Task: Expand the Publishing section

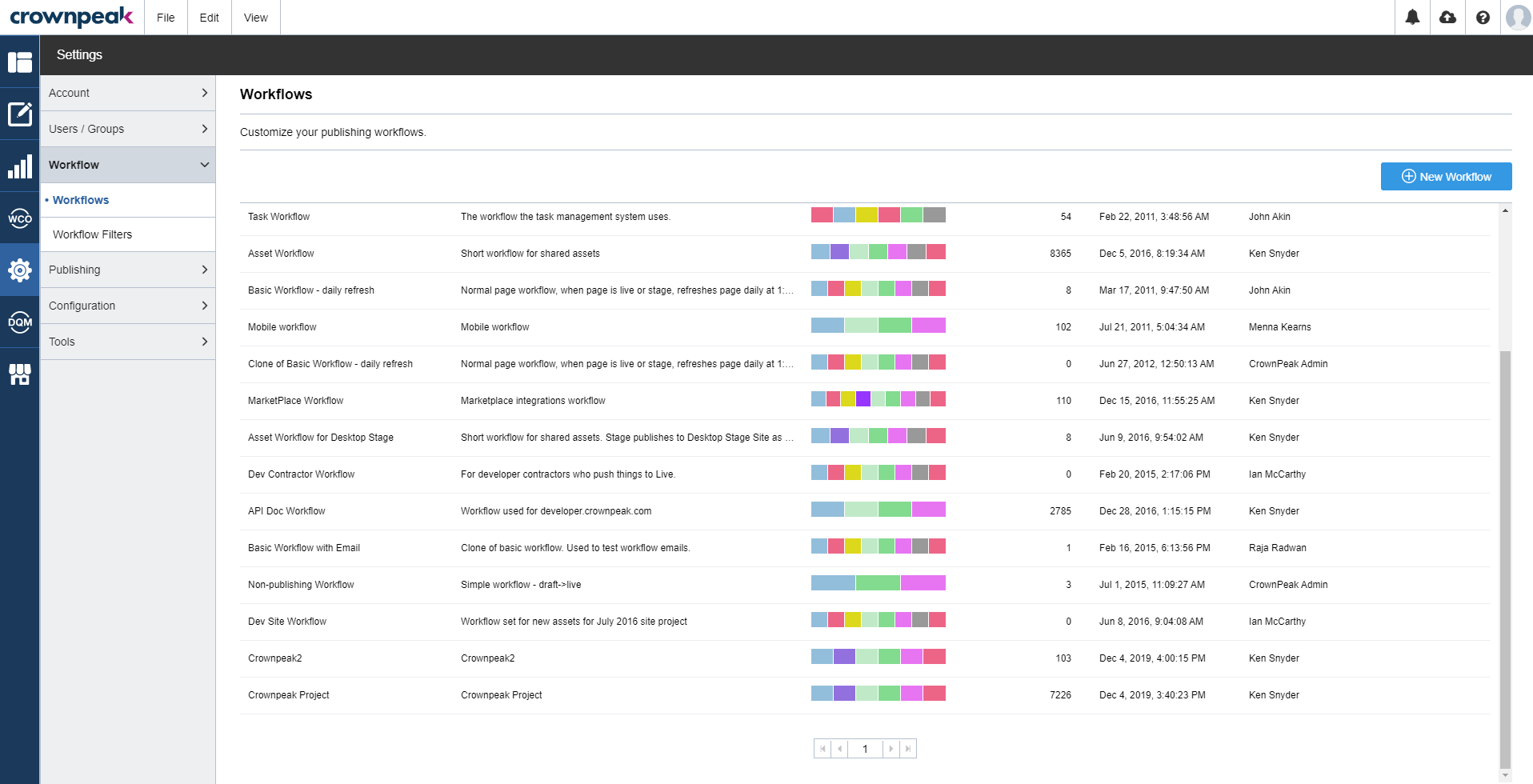Action: [128, 270]
